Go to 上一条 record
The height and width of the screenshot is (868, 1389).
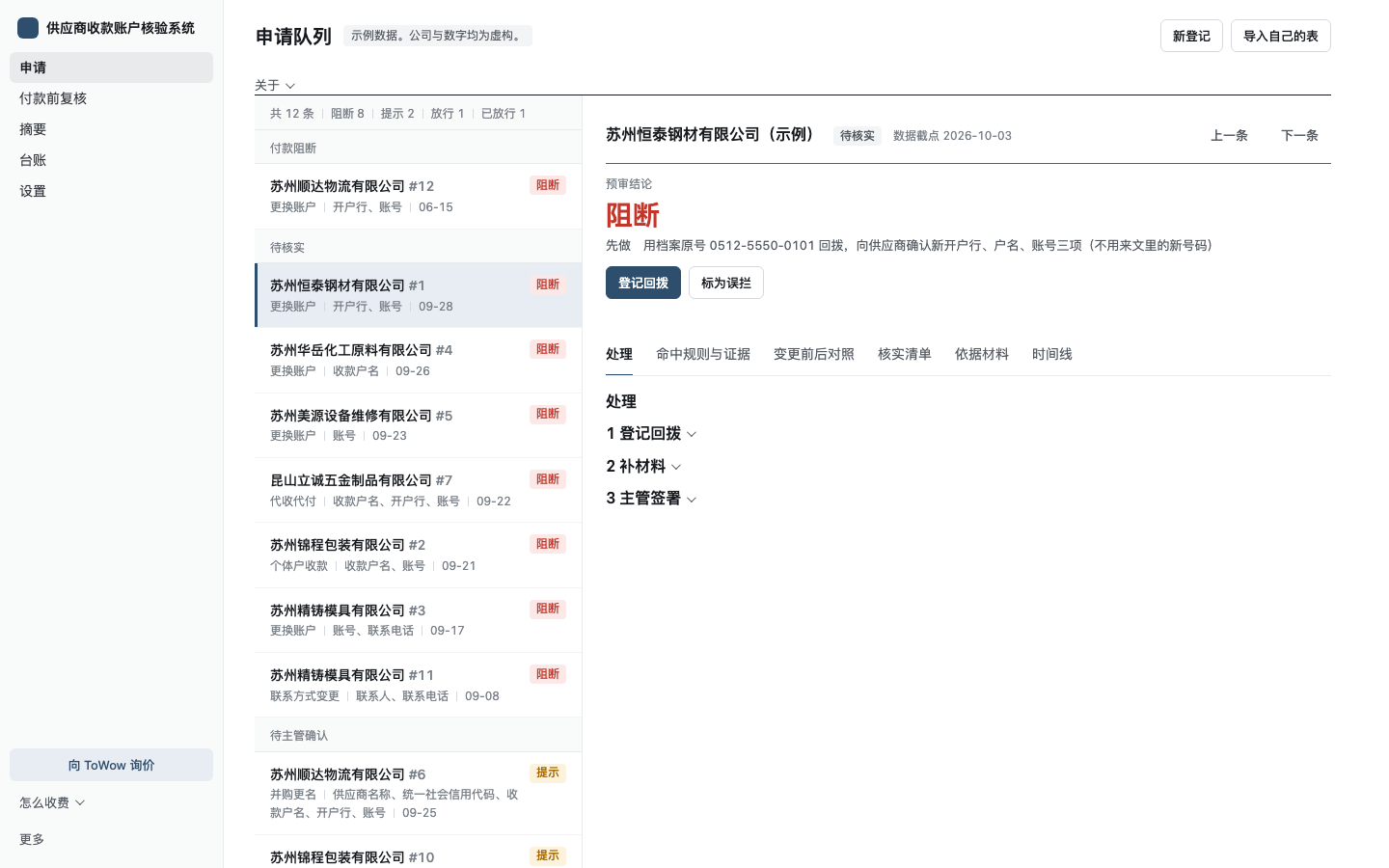tap(1229, 136)
